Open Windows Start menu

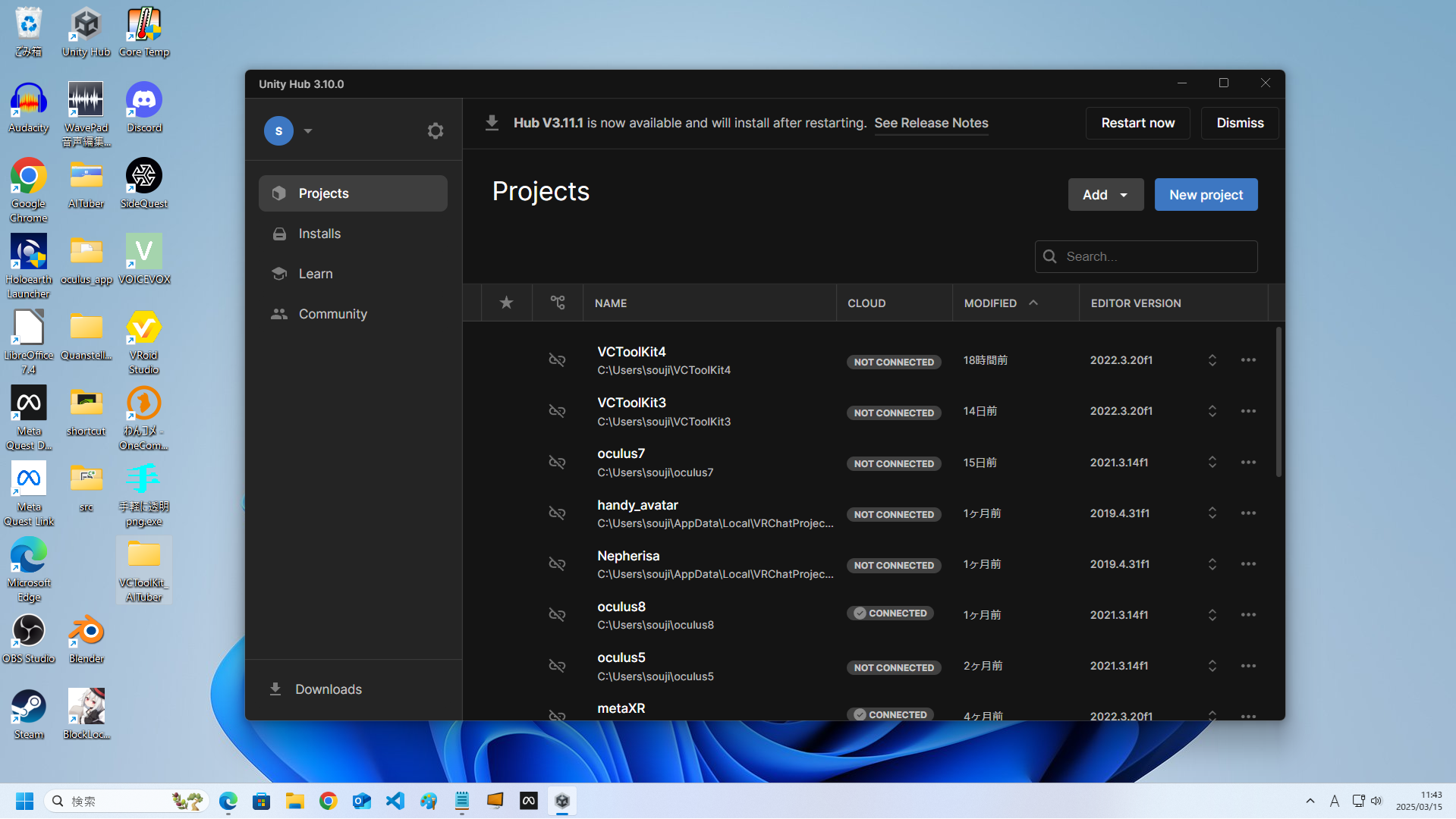(24, 801)
